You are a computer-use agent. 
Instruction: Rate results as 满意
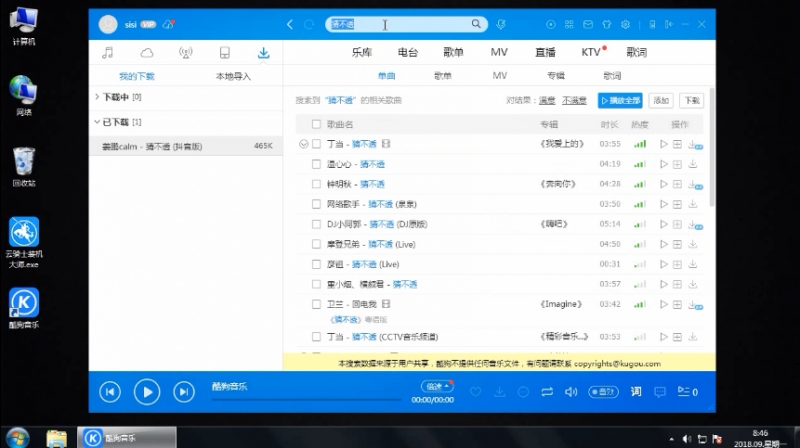(547, 101)
